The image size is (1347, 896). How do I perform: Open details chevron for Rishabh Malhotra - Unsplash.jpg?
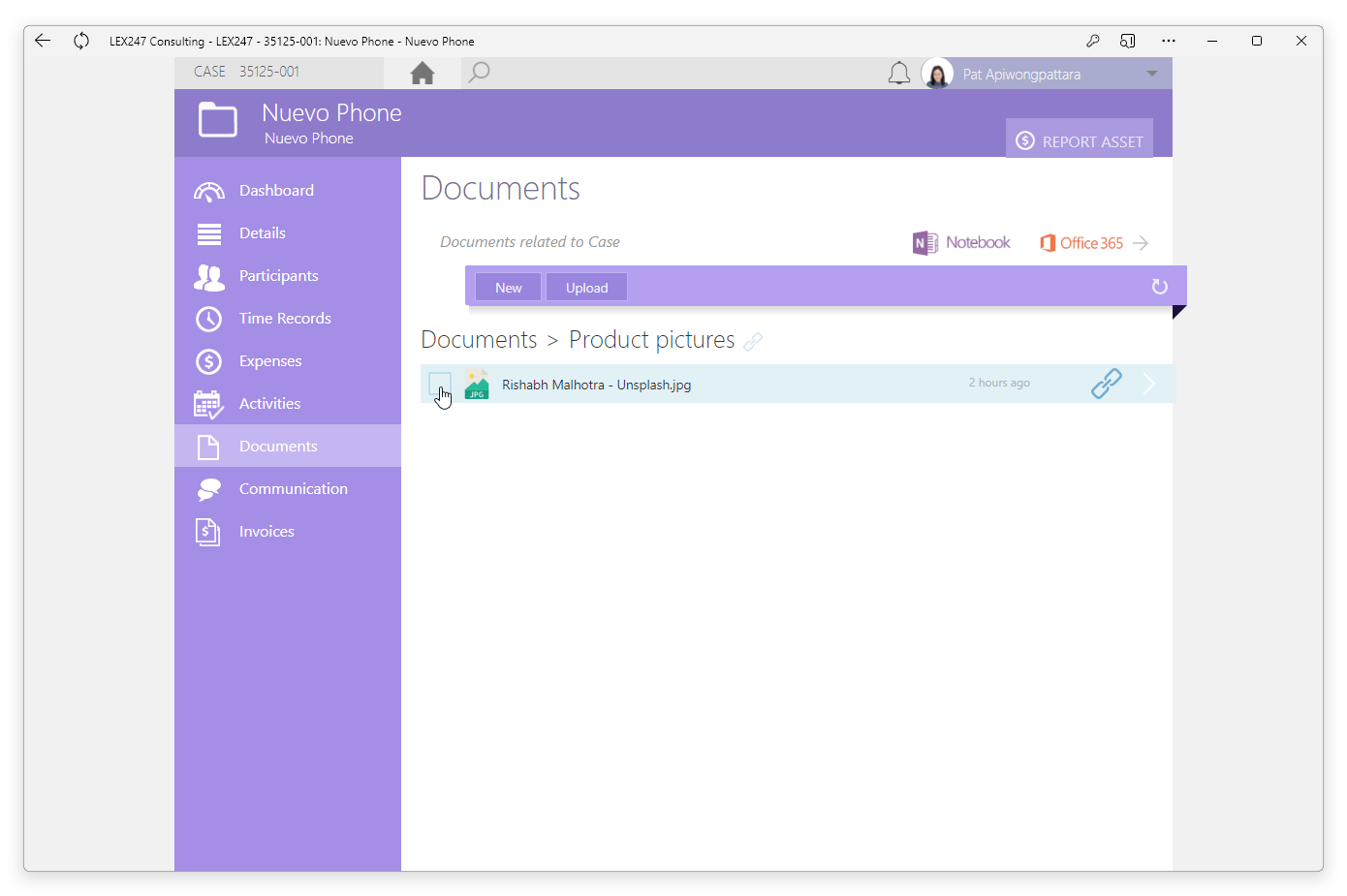[x=1149, y=384]
